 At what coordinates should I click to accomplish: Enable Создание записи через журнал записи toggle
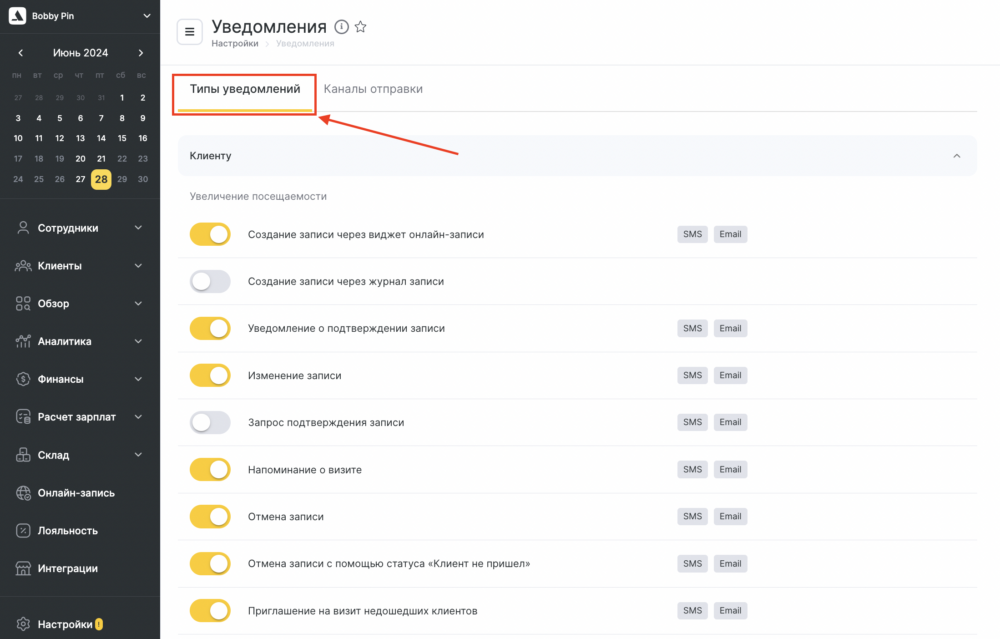coord(210,282)
